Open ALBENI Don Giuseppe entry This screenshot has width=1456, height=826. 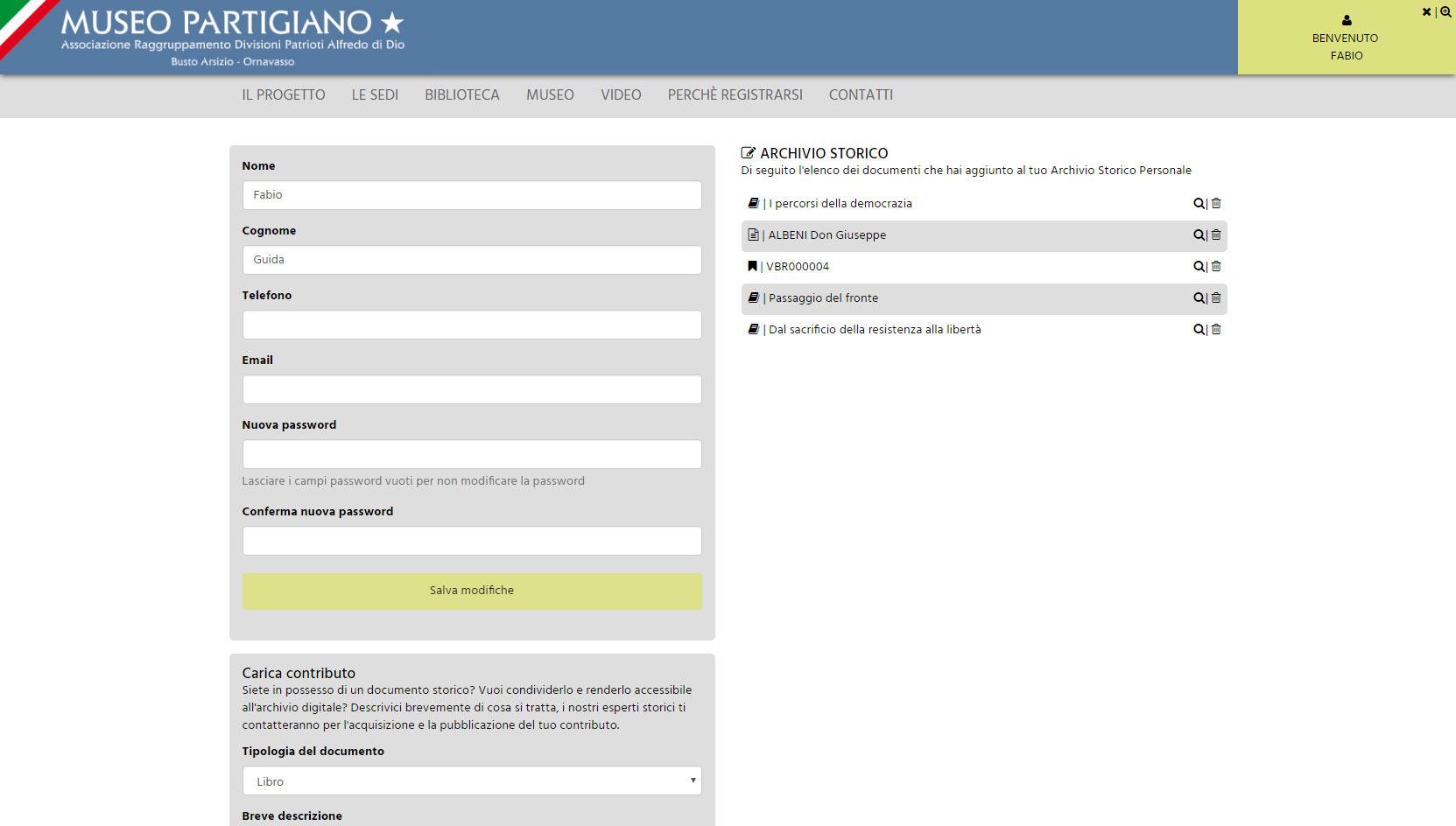pyautogui.click(x=827, y=234)
